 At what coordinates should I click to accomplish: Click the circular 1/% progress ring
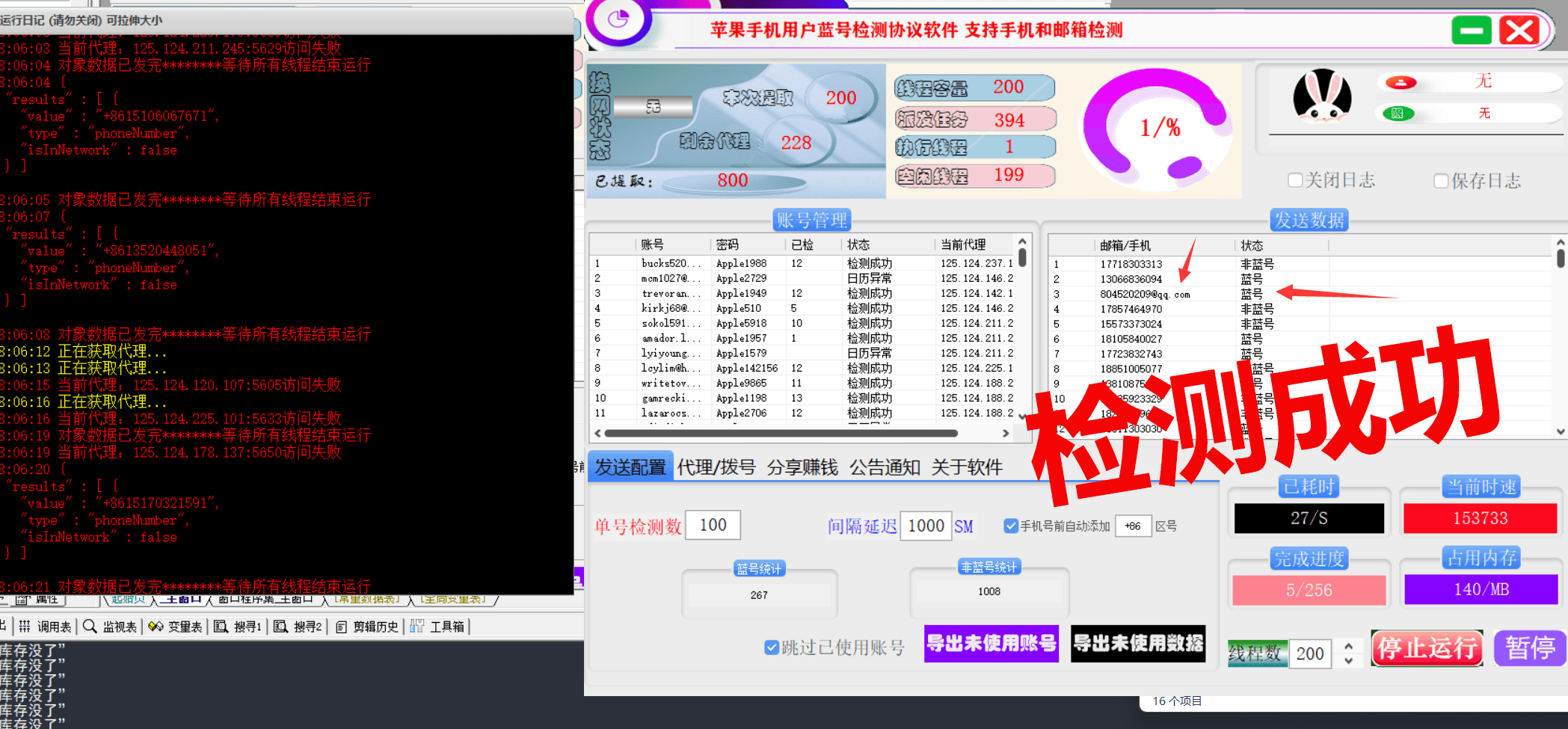[x=1157, y=128]
